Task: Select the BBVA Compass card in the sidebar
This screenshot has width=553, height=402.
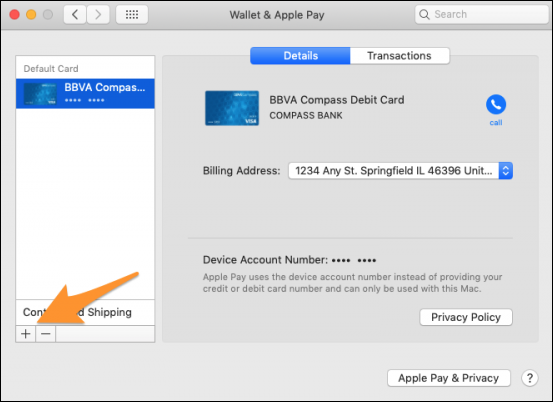Action: [x=85, y=93]
